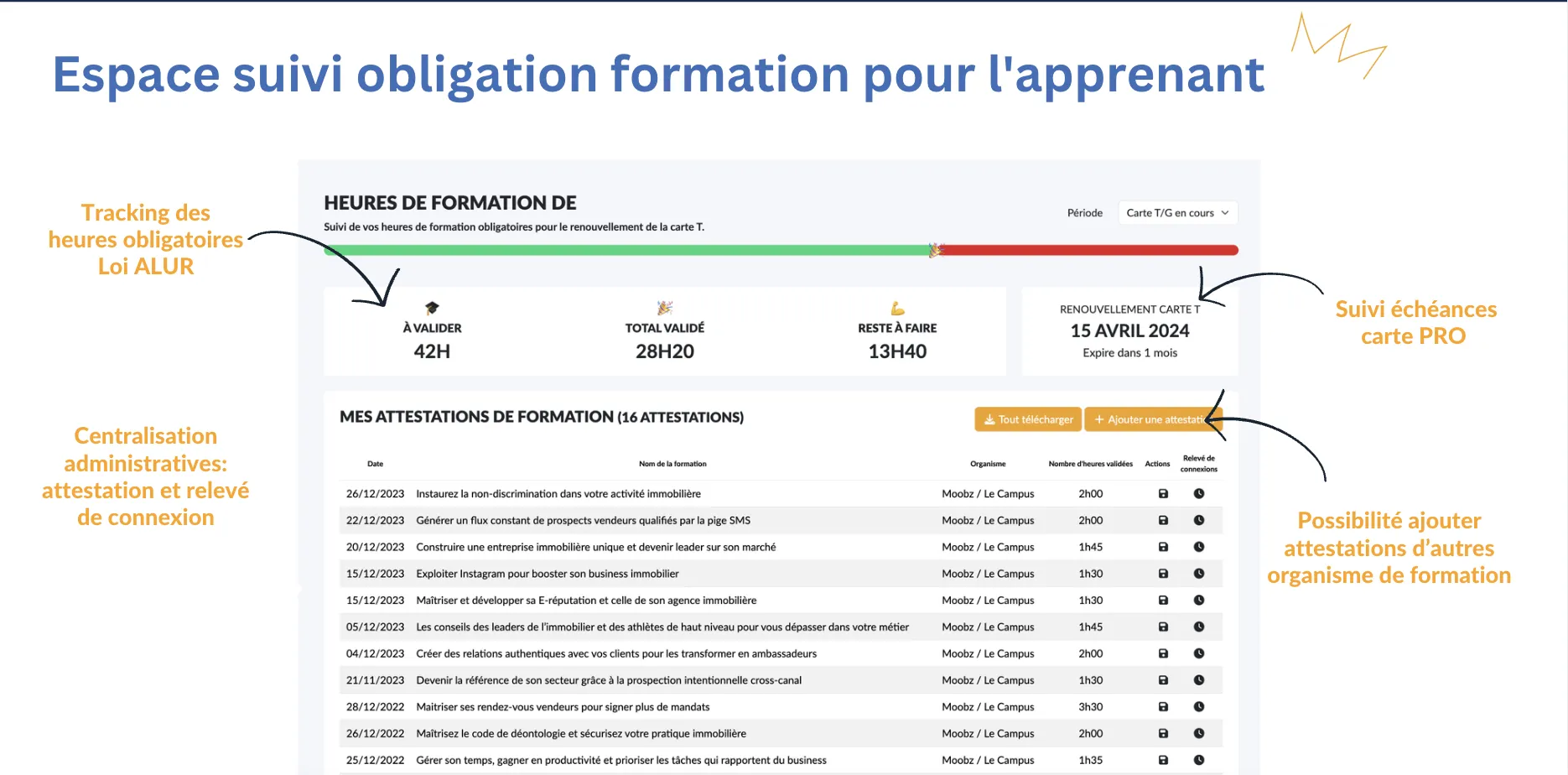Click the 'Expire dans 1 mois' text

(1129, 353)
